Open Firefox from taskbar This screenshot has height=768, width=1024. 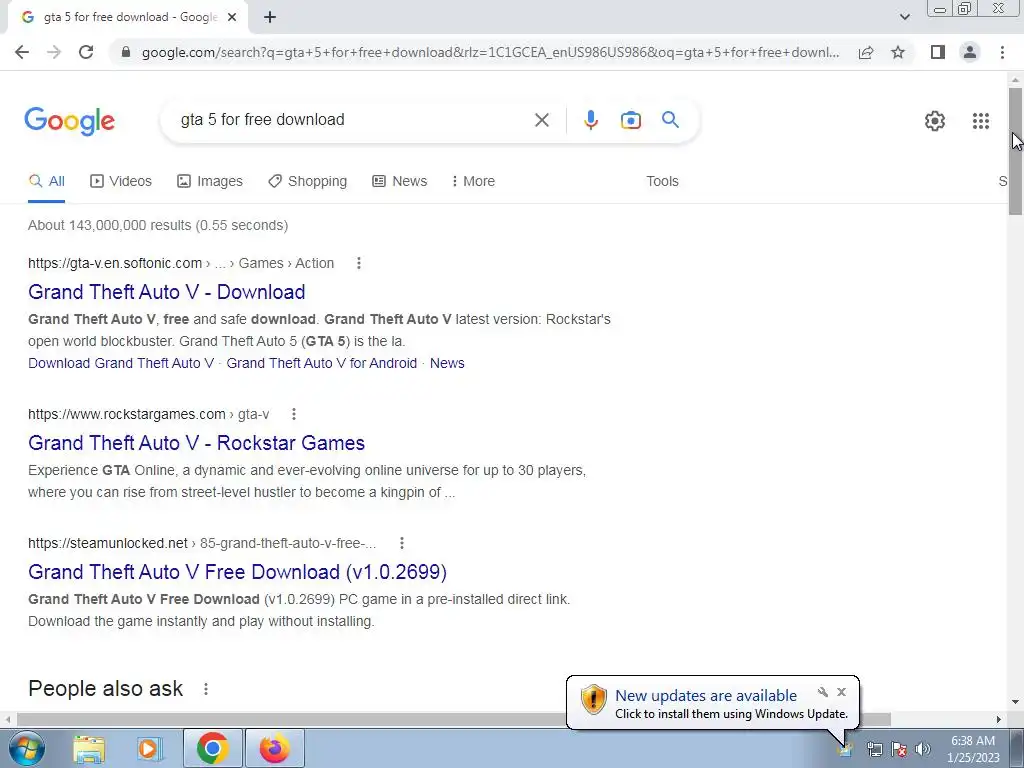coord(274,748)
